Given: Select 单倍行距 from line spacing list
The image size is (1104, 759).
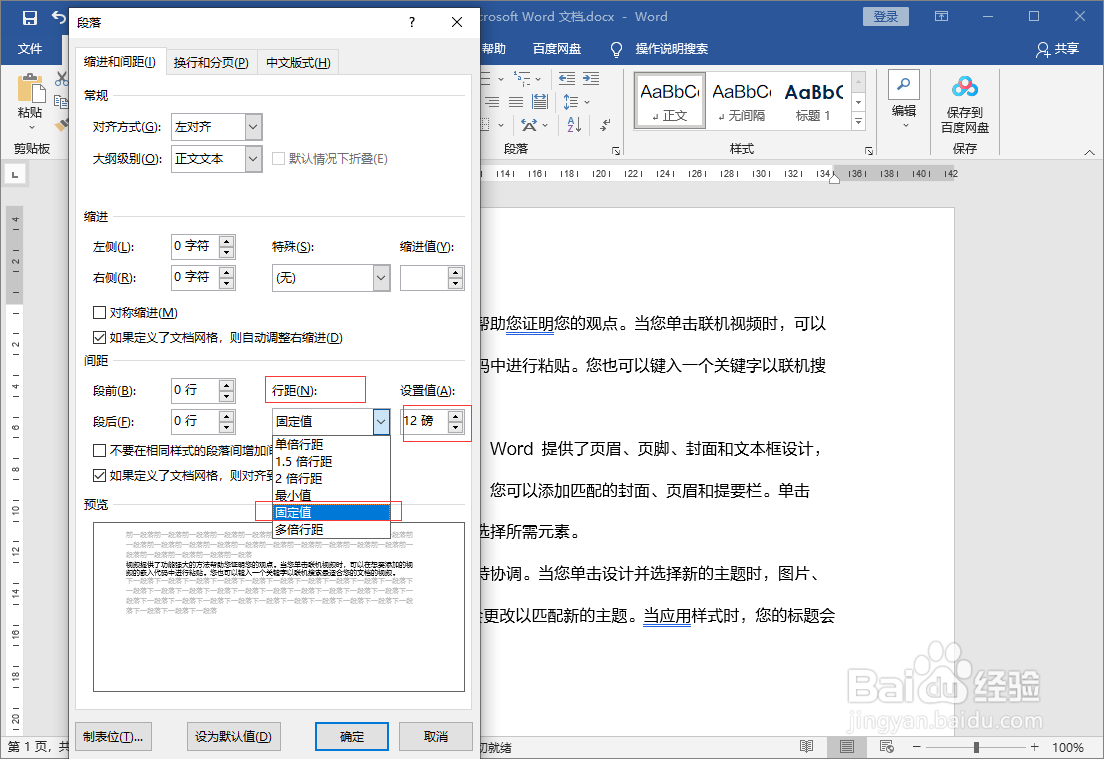Looking at the screenshot, I should (x=331, y=444).
